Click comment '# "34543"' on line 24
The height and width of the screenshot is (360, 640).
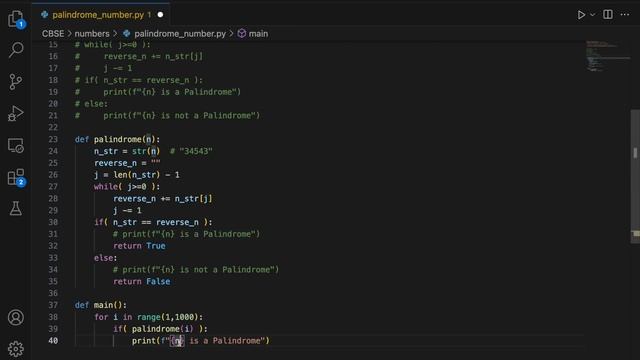click(191, 151)
